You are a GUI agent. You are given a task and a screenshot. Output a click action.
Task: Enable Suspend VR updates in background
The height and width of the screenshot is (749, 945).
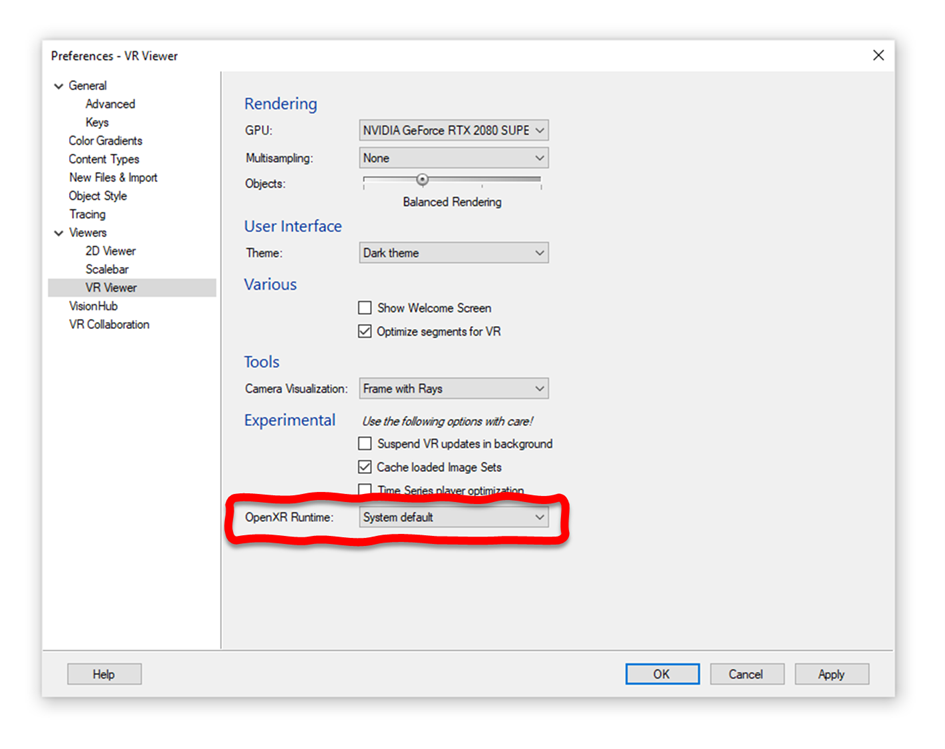[365, 443]
